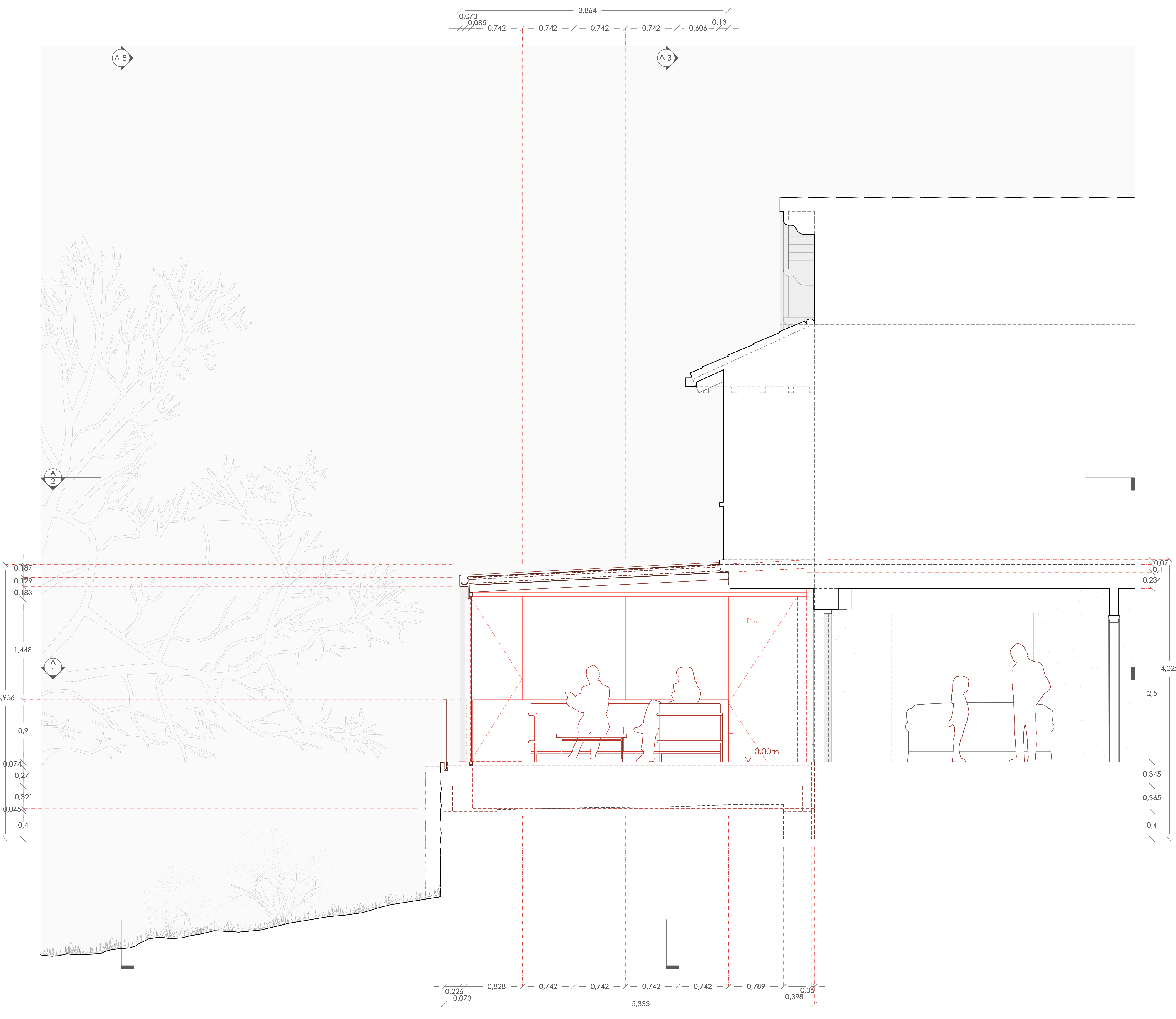Viewport: 1176px width, 1019px height.
Task: Select the 1,448 vertical dimension label
Action: (x=23, y=650)
